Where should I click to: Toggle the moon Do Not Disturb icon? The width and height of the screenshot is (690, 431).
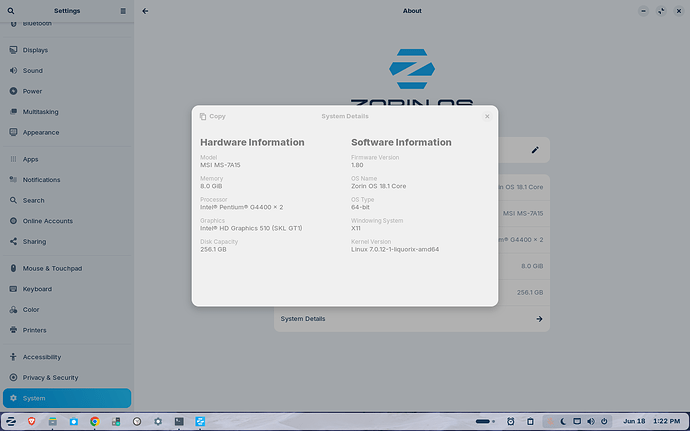[563, 422]
